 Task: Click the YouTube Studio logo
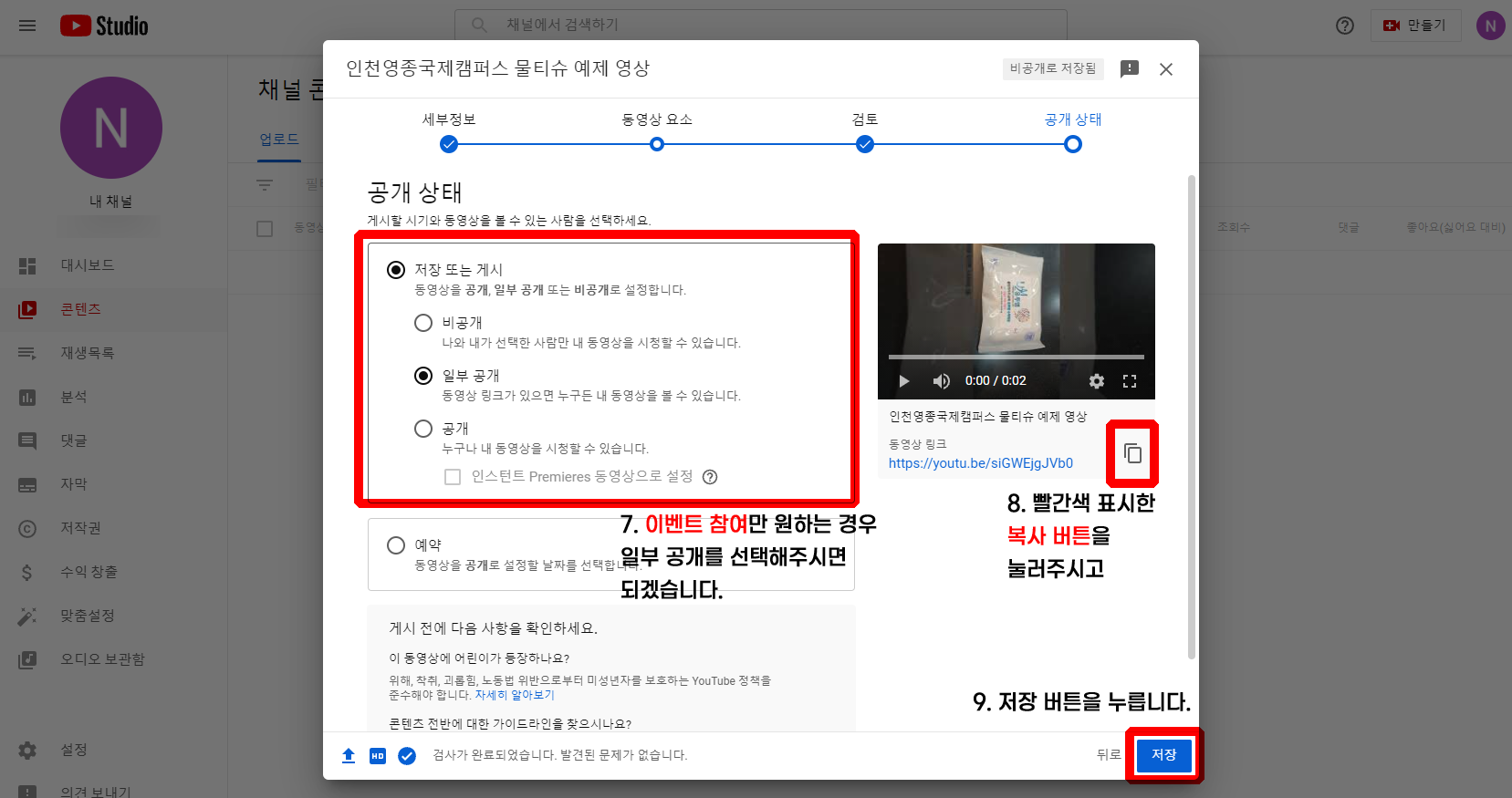(104, 26)
